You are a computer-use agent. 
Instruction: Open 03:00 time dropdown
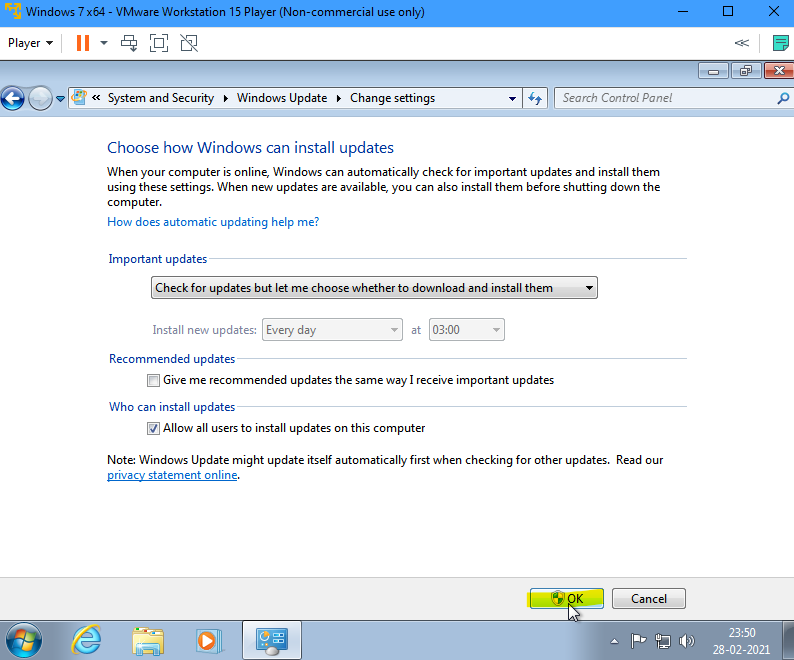(x=466, y=330)
